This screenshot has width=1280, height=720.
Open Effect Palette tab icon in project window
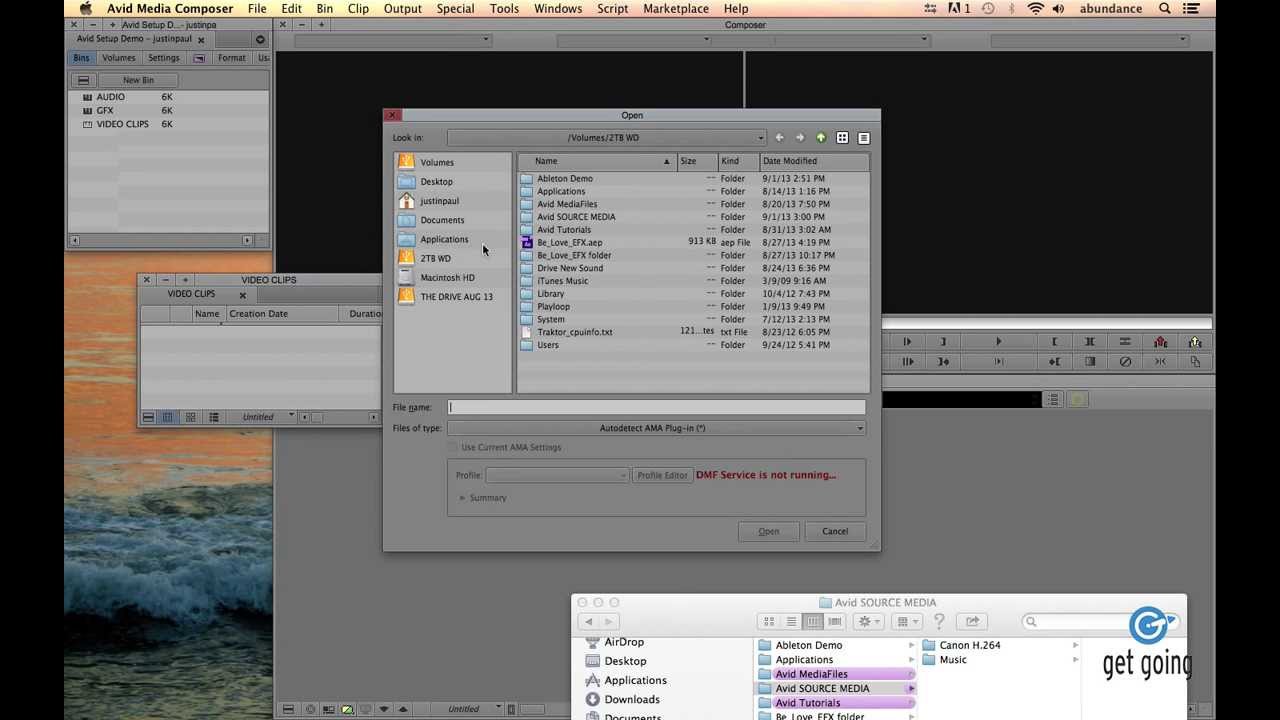tap(199, 58)
